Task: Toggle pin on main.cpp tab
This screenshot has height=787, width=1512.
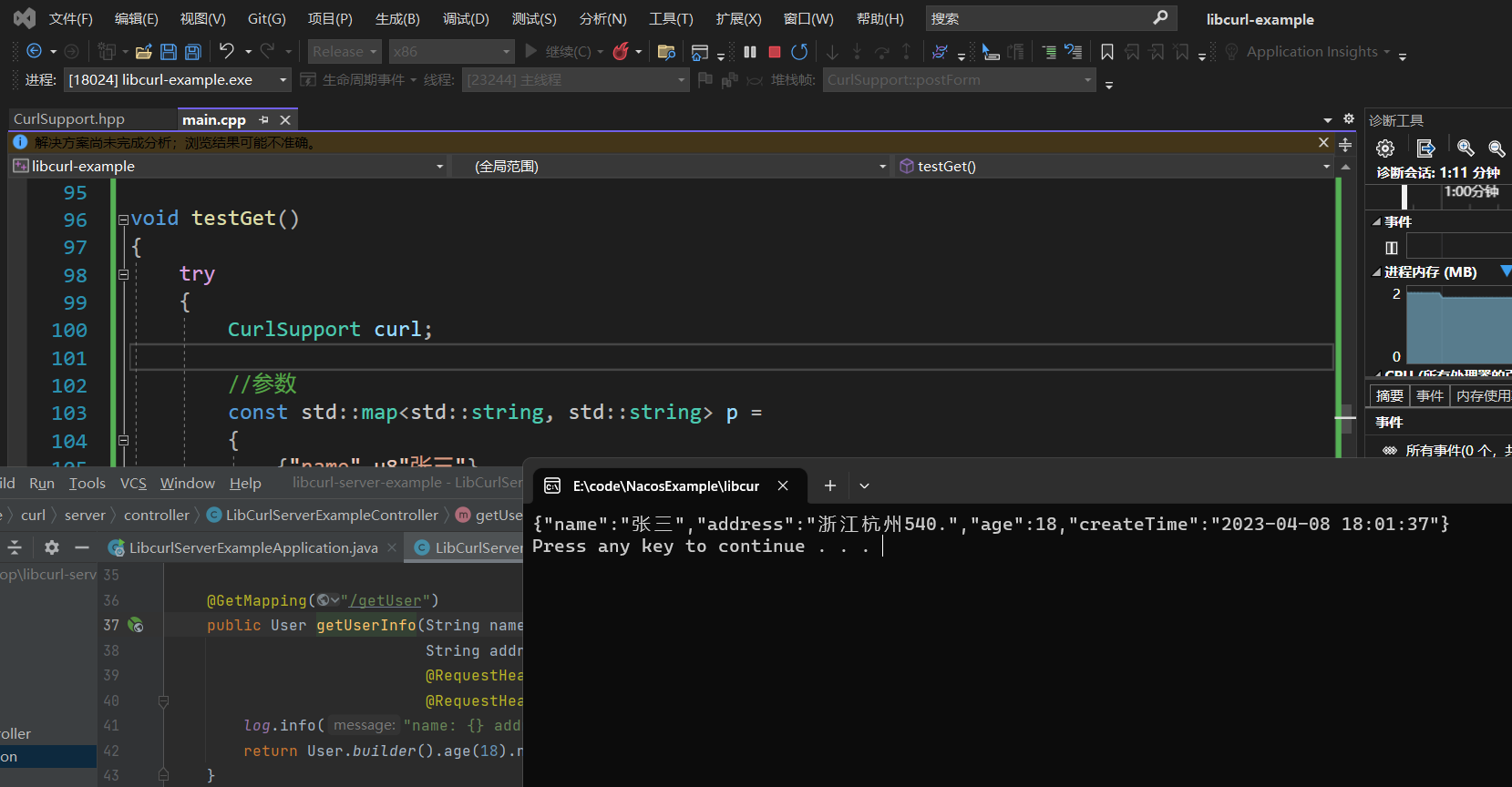Action: 263,120
